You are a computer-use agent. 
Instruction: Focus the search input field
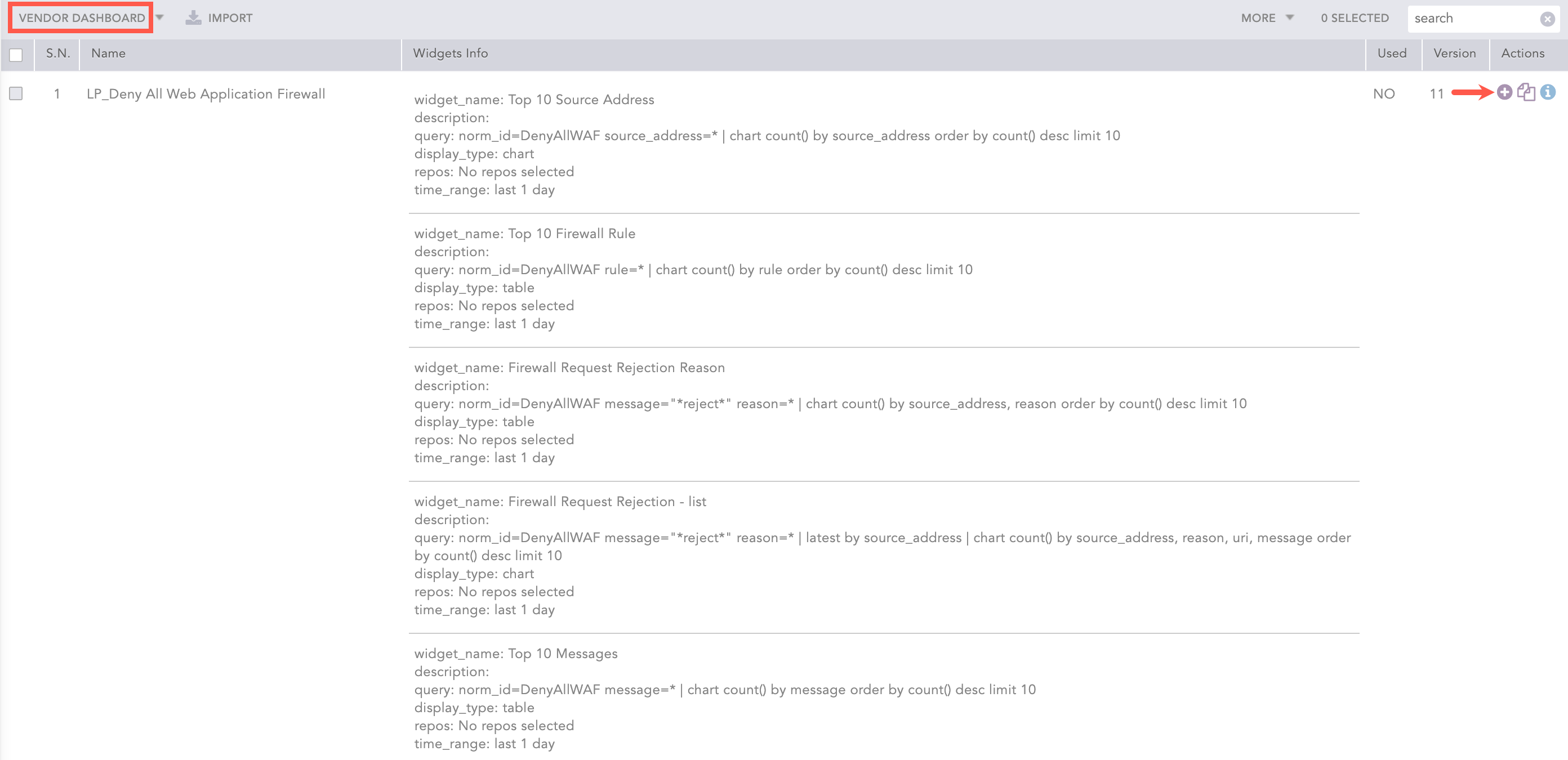[1473, 18]
